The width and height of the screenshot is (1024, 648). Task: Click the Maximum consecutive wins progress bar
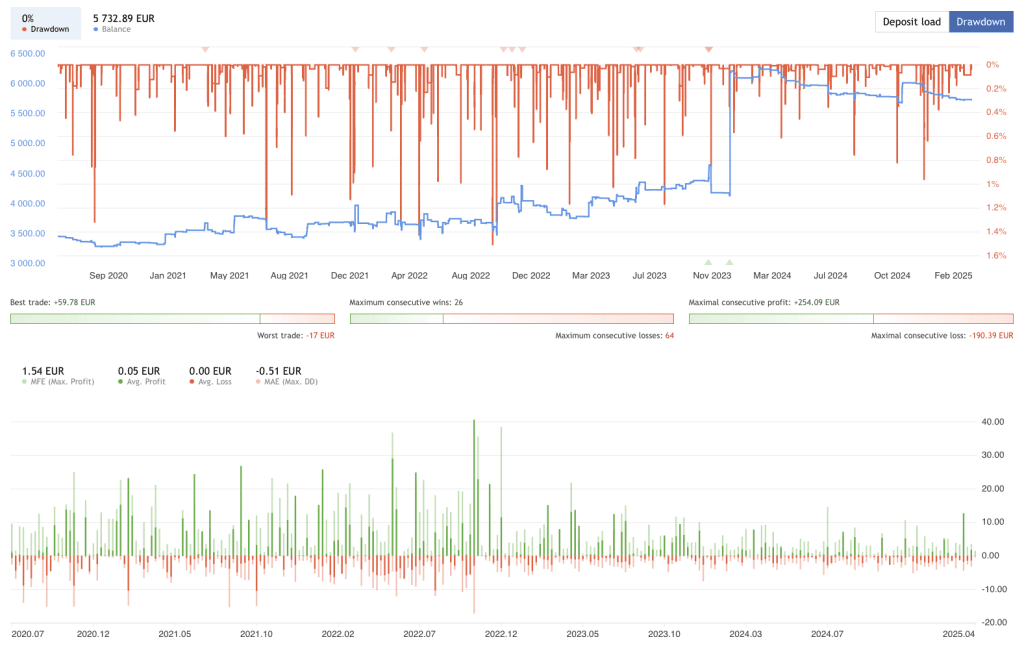coord(511,318)
